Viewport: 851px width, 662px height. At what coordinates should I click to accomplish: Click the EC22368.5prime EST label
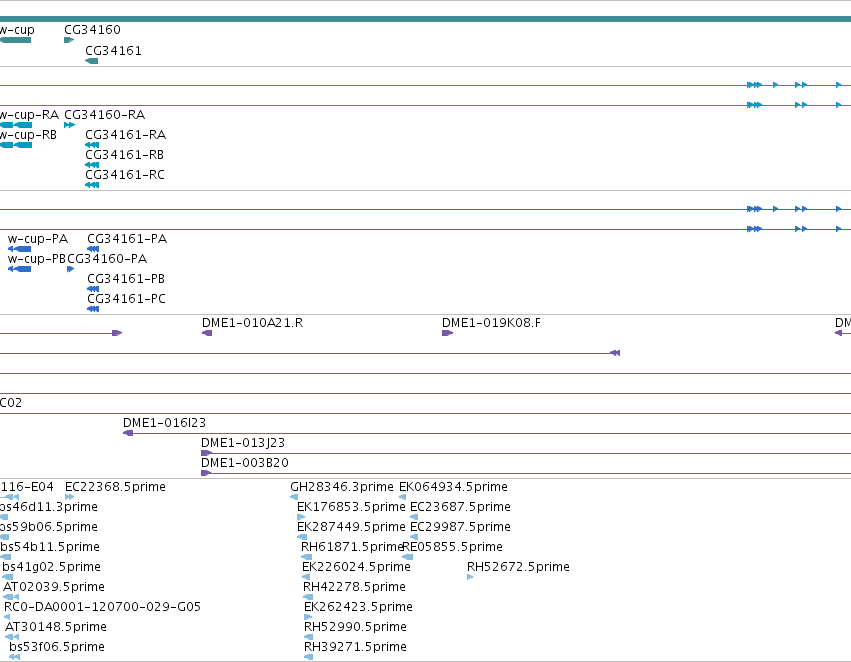[115, 487]
